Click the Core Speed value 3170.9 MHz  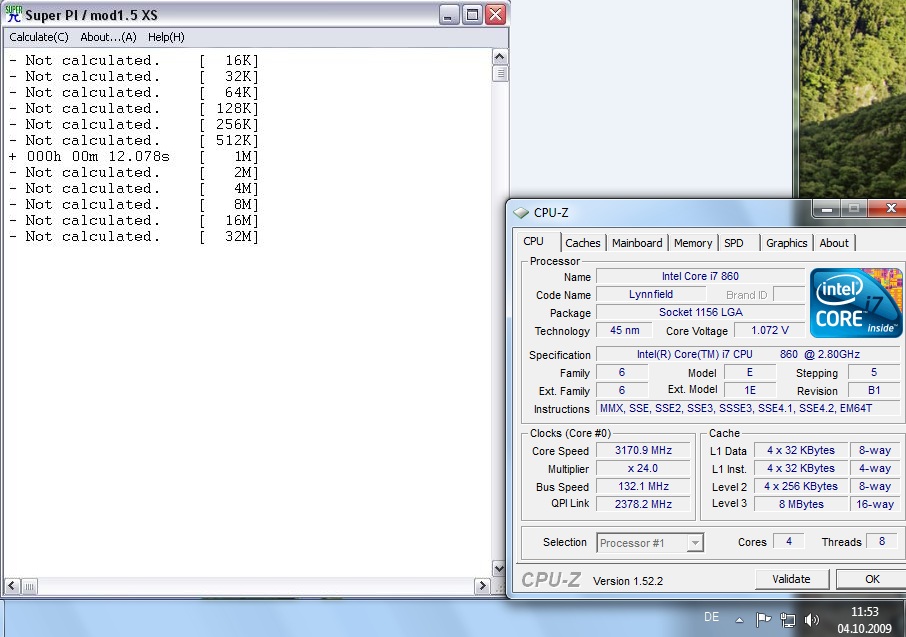[643, 450]
